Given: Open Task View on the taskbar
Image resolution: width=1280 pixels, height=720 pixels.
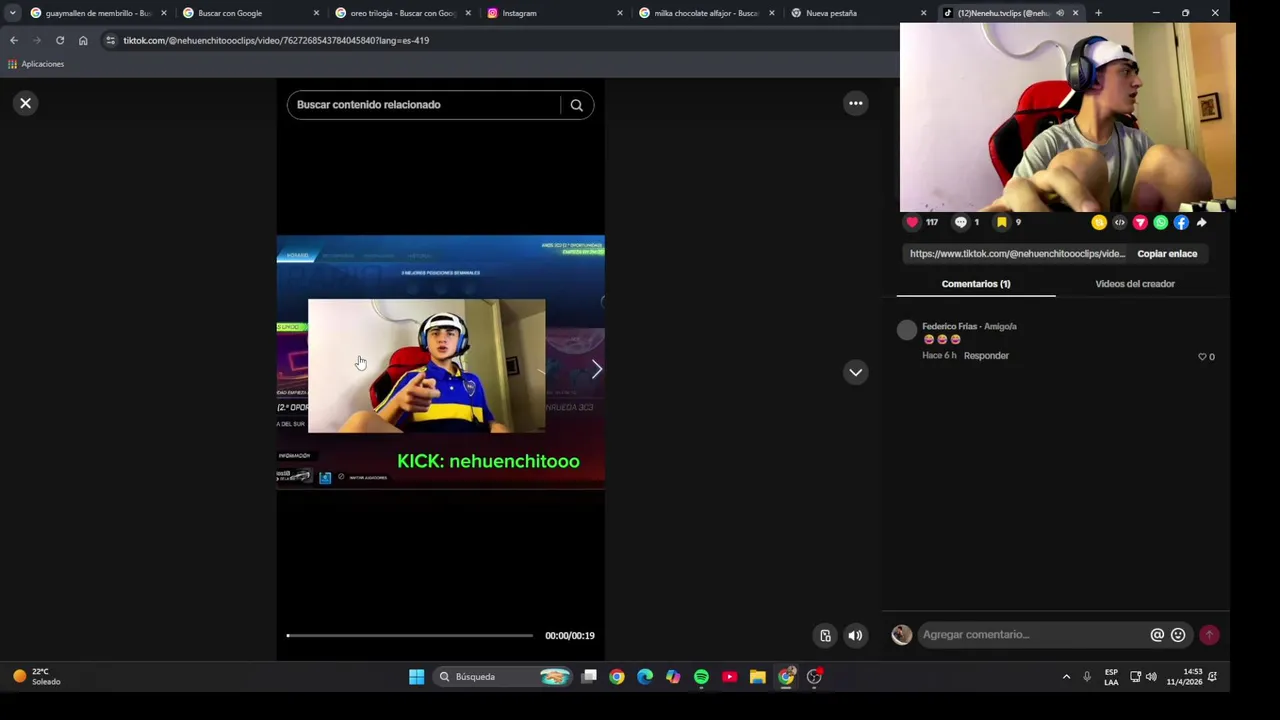Looking at the screenshot, I should click(x=590, y=677).
